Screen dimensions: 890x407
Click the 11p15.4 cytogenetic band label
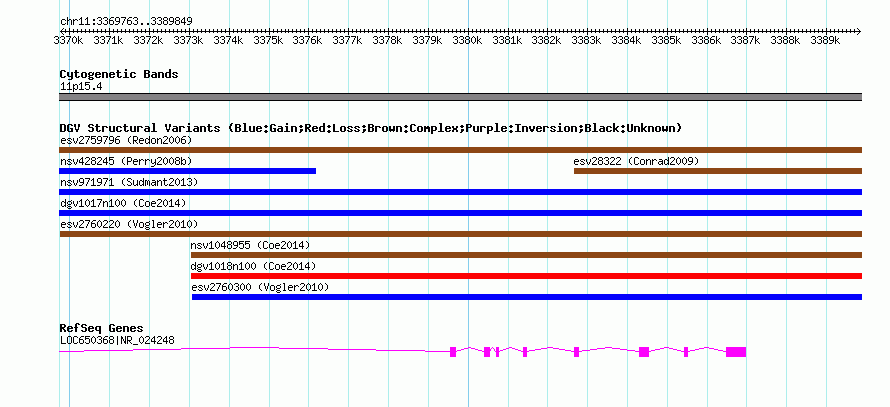tap(81, 87)
